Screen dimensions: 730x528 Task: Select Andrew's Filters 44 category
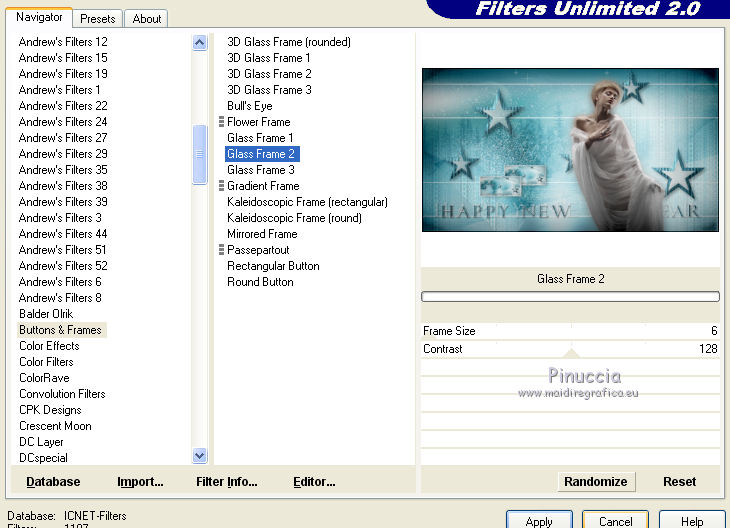tap(63, 234)
